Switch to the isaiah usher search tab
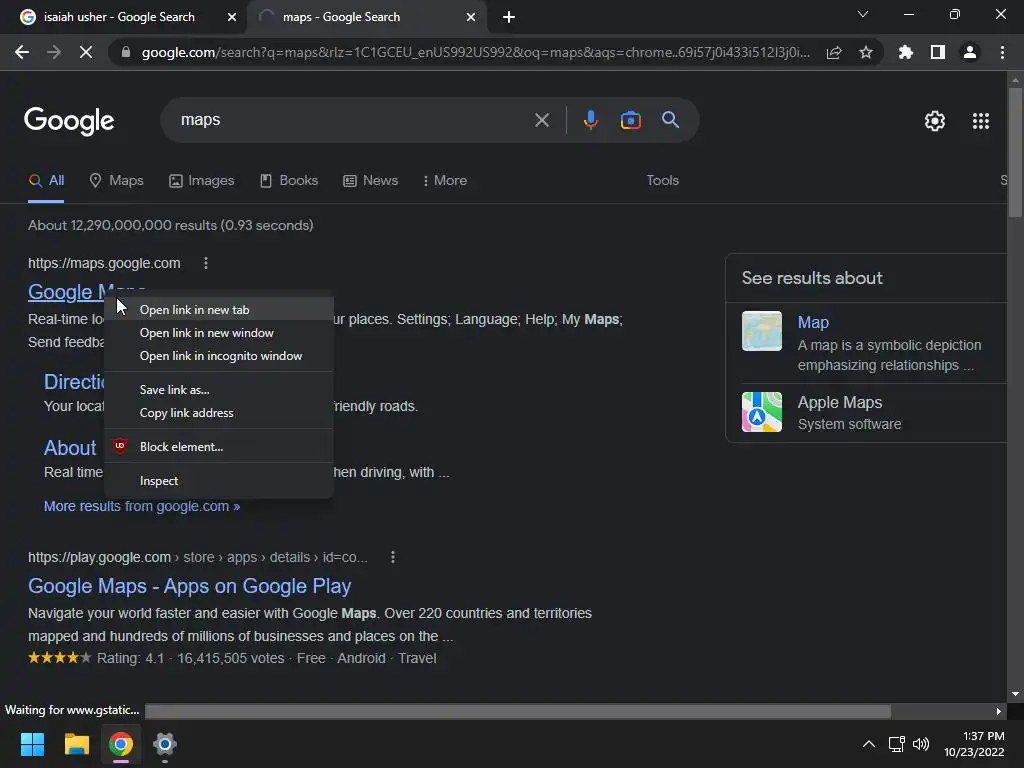Viewport: 1024px width, 768px height. tap(120, 17)
